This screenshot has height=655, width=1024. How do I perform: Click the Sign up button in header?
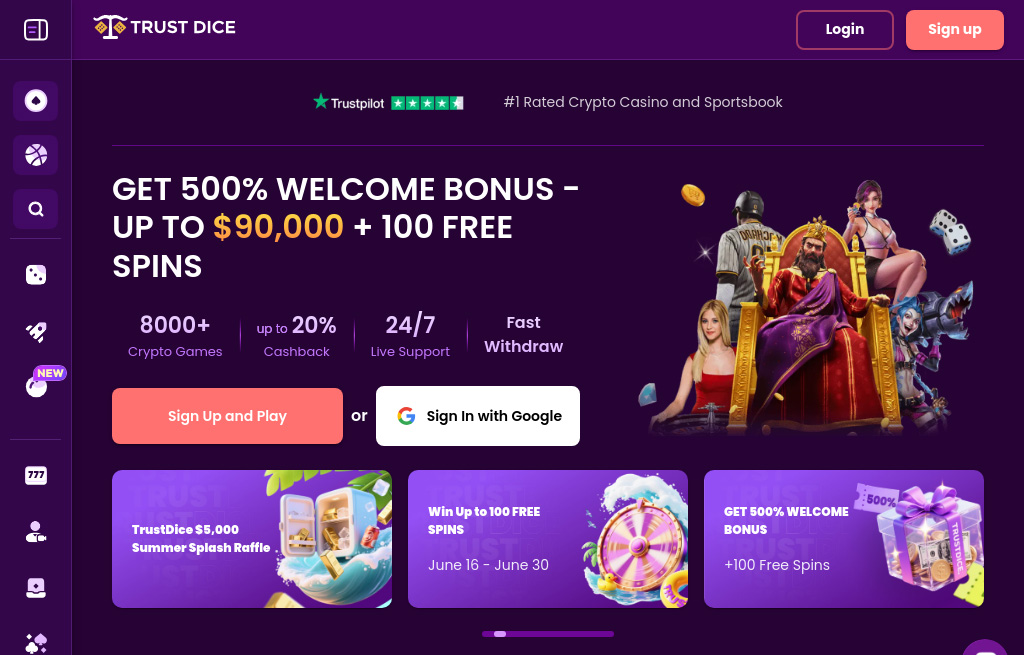tap(954, 30)
